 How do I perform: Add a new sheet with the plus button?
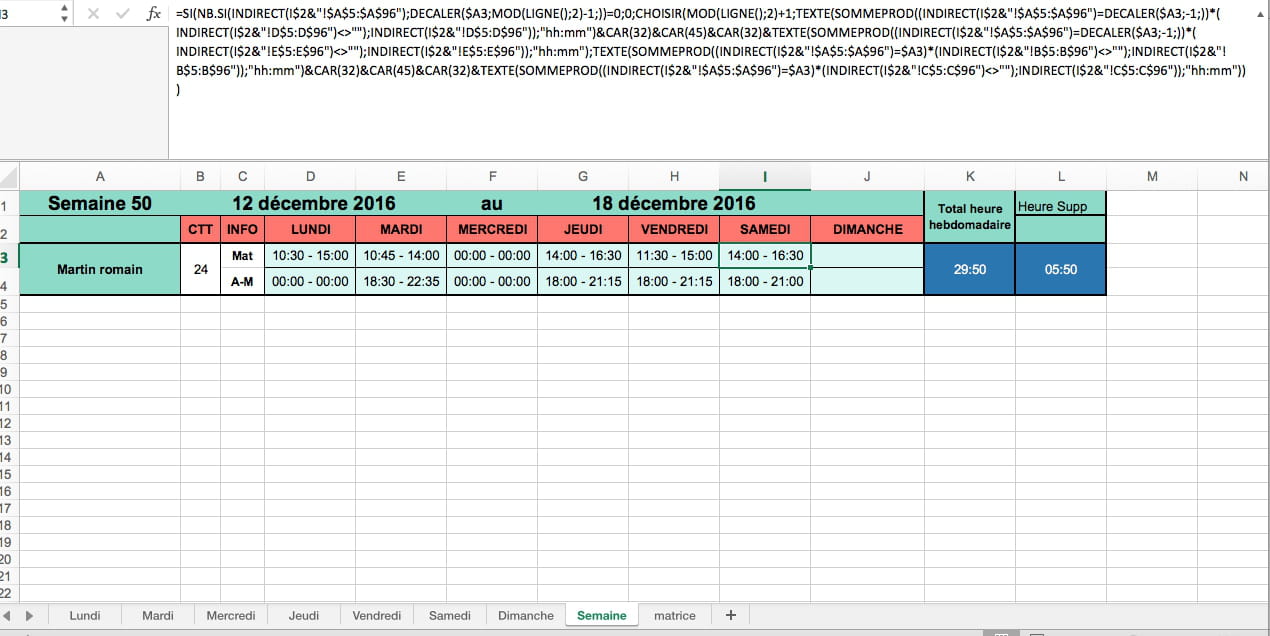pos(730,615)
